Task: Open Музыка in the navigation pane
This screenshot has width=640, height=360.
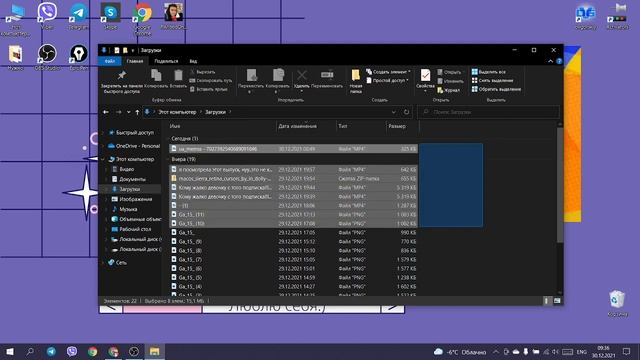Action: (x=128, y=209)
